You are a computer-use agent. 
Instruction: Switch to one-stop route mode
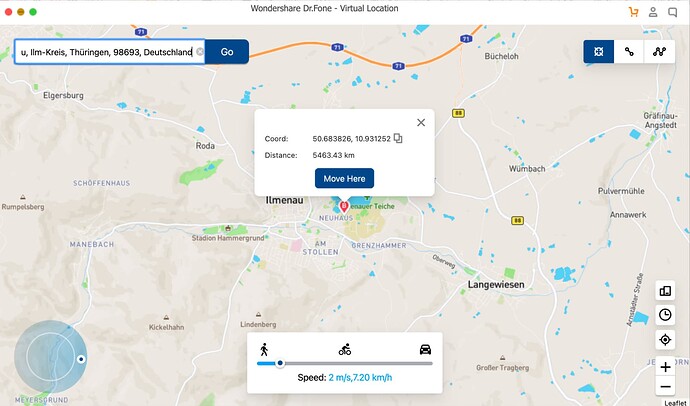[629, 51]
